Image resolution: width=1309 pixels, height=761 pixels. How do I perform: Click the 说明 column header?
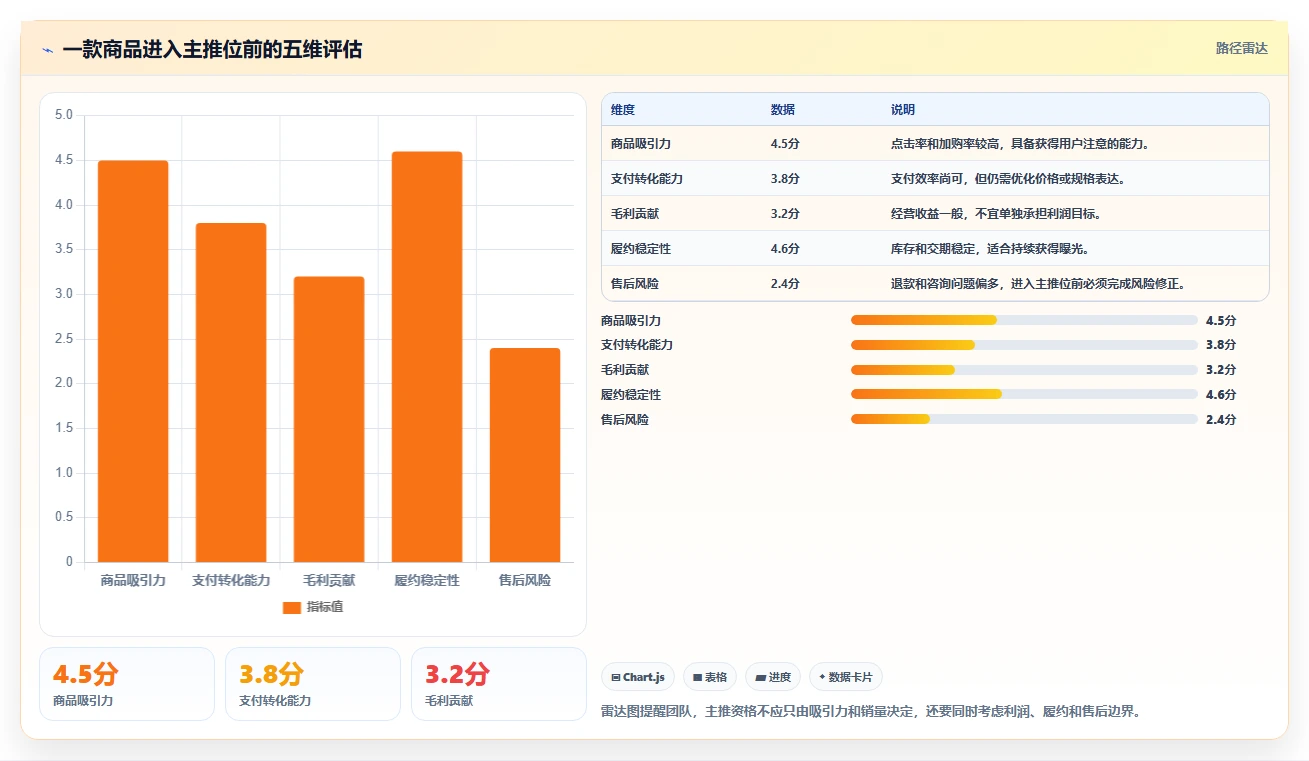(x=903, y=110)
